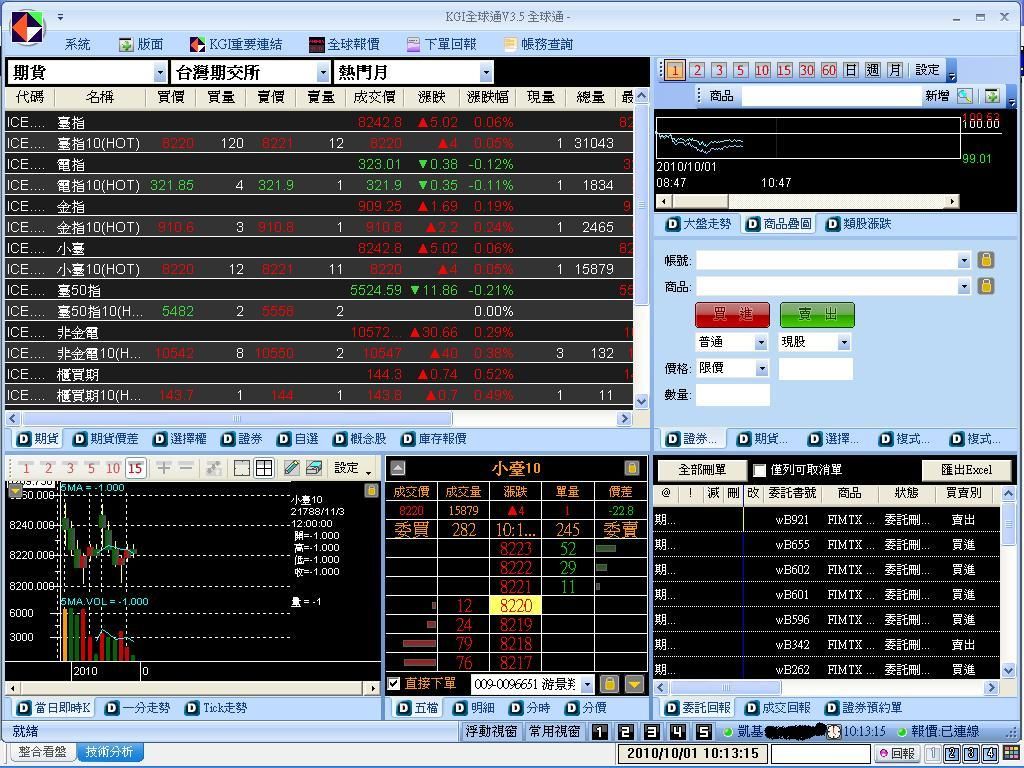Select the 30-minute interval in top-right chart toolbar
This screenshot has height=768, width=1024.
pyautogui.click(x=807, y=71)
